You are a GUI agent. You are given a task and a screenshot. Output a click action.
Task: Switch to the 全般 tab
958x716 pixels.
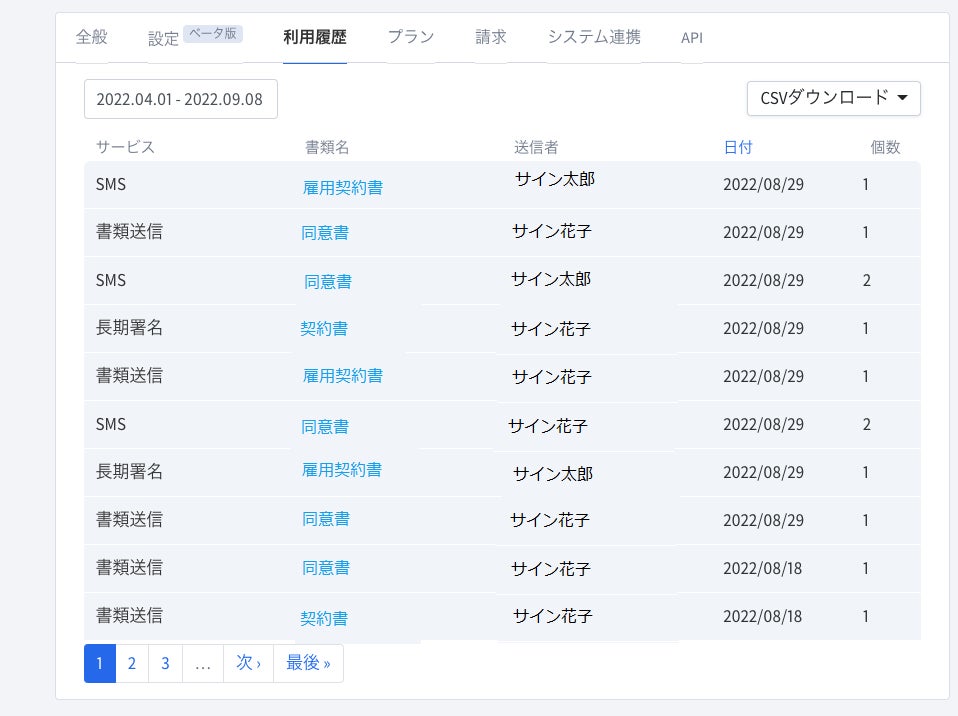pos(92,37)
